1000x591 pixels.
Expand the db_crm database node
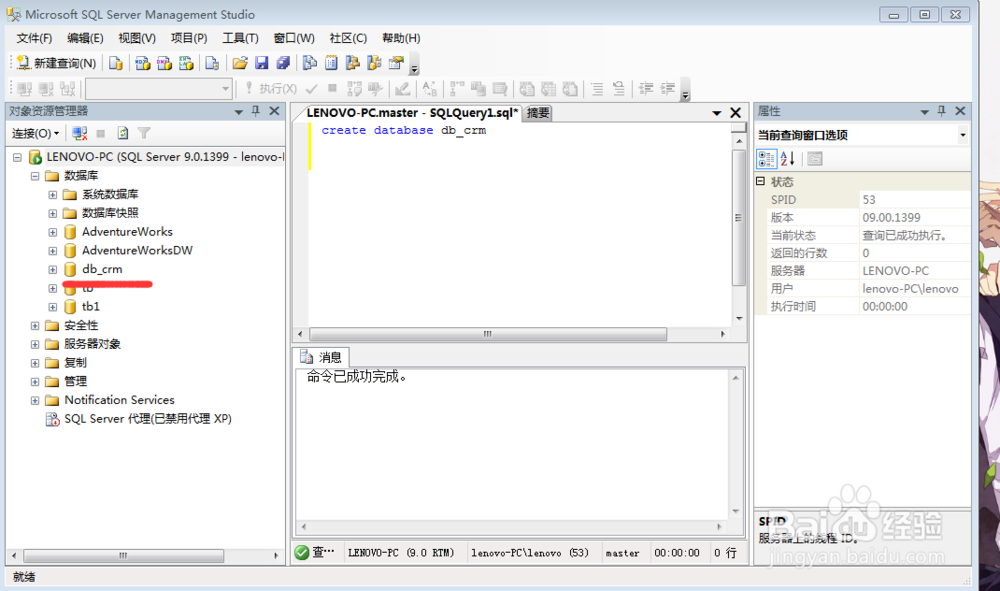pos(53,269)
